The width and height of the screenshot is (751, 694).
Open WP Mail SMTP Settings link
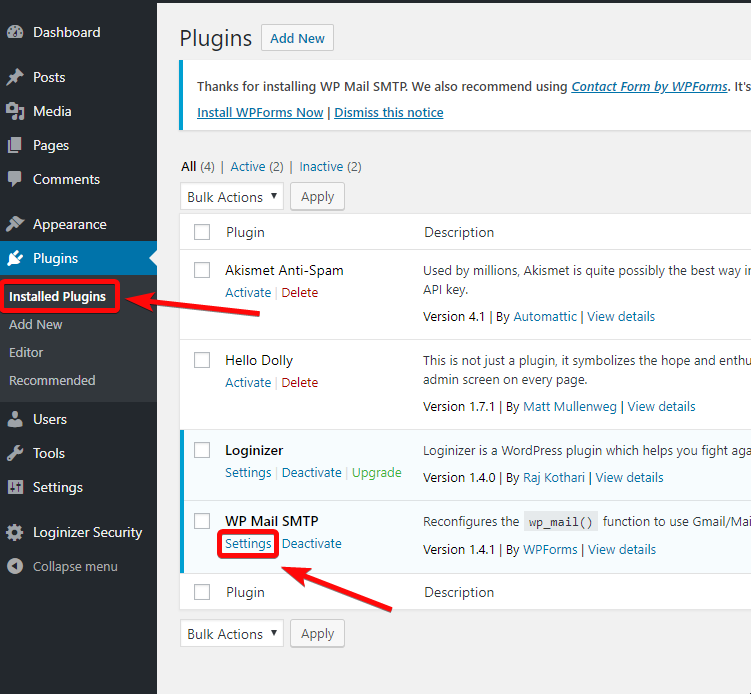248,544
